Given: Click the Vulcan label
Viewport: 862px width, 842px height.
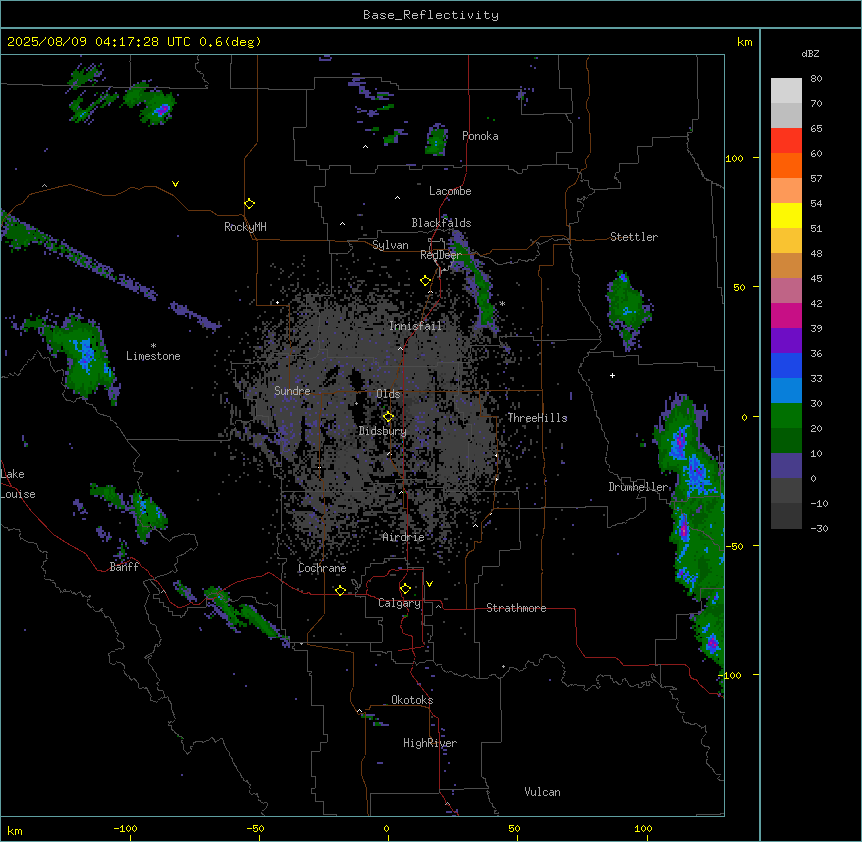Looking at the screenshot, I should [542, 792].
